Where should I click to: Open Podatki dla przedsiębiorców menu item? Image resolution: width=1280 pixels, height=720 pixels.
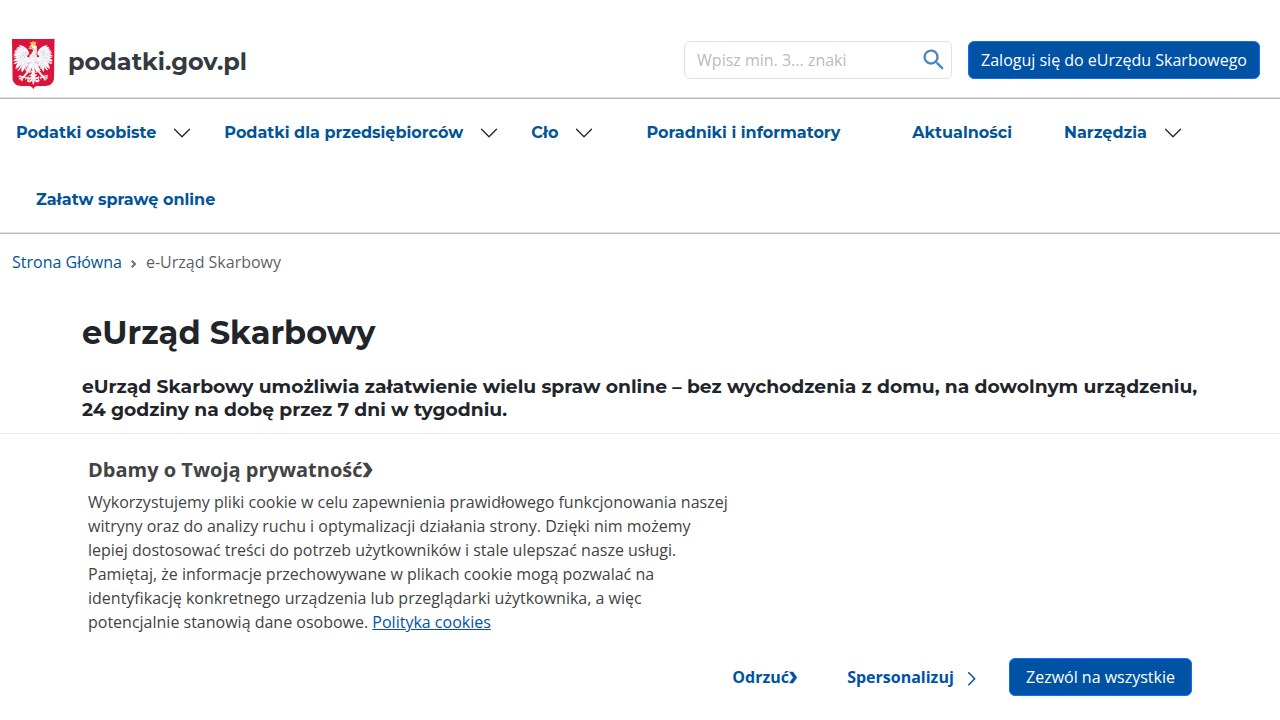pyautogui.click(x=344, y=132)
